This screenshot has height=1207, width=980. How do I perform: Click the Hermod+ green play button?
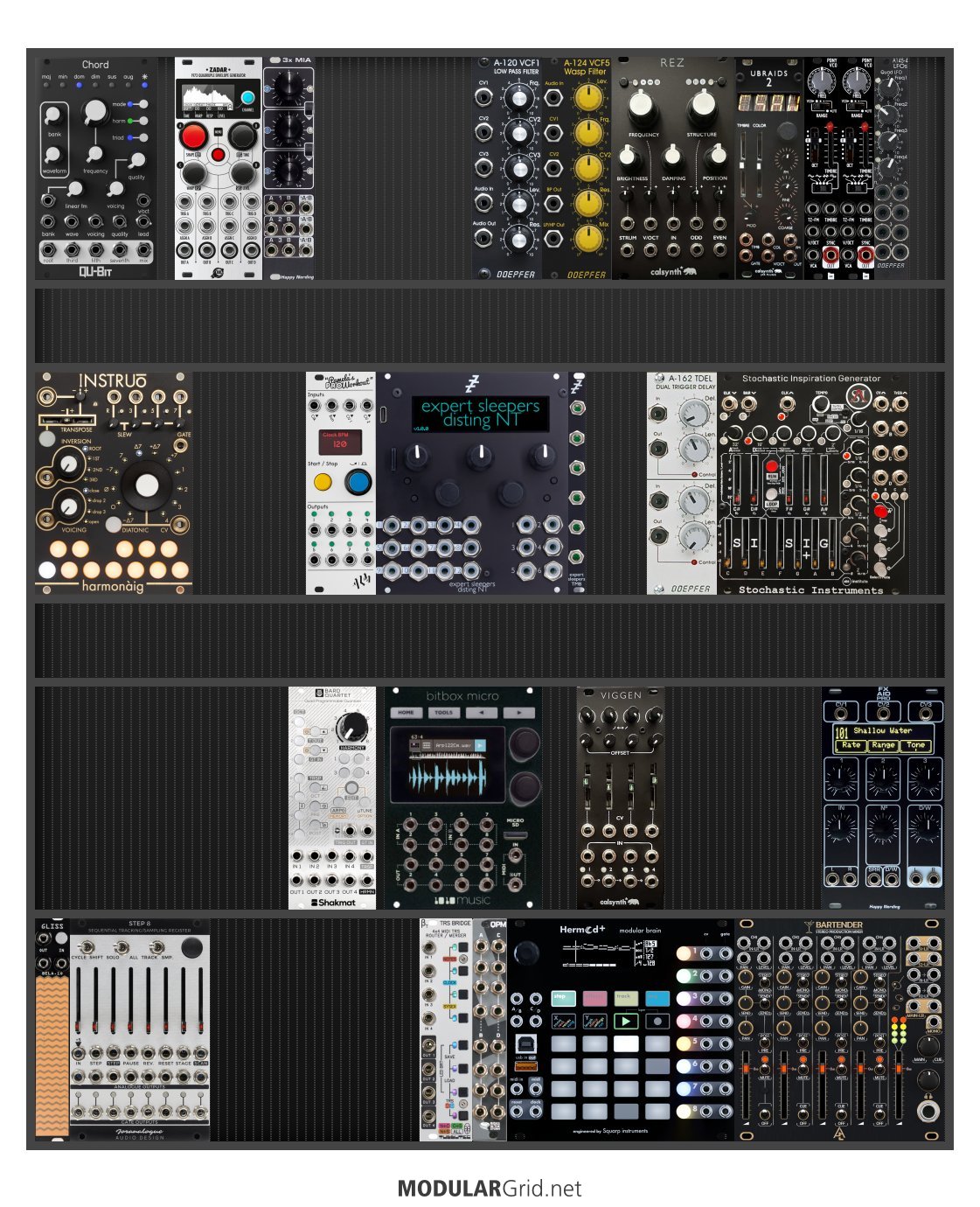[x=626, y=1021]
